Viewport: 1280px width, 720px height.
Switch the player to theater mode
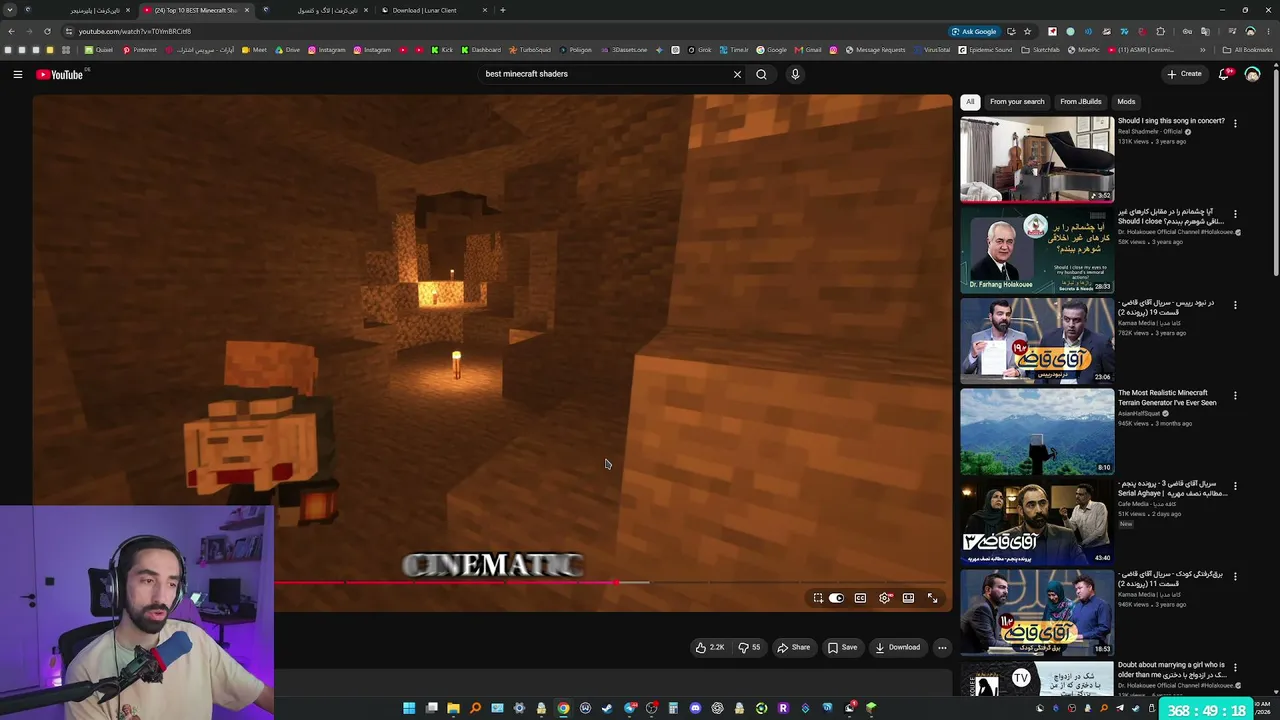coord(908,598)
